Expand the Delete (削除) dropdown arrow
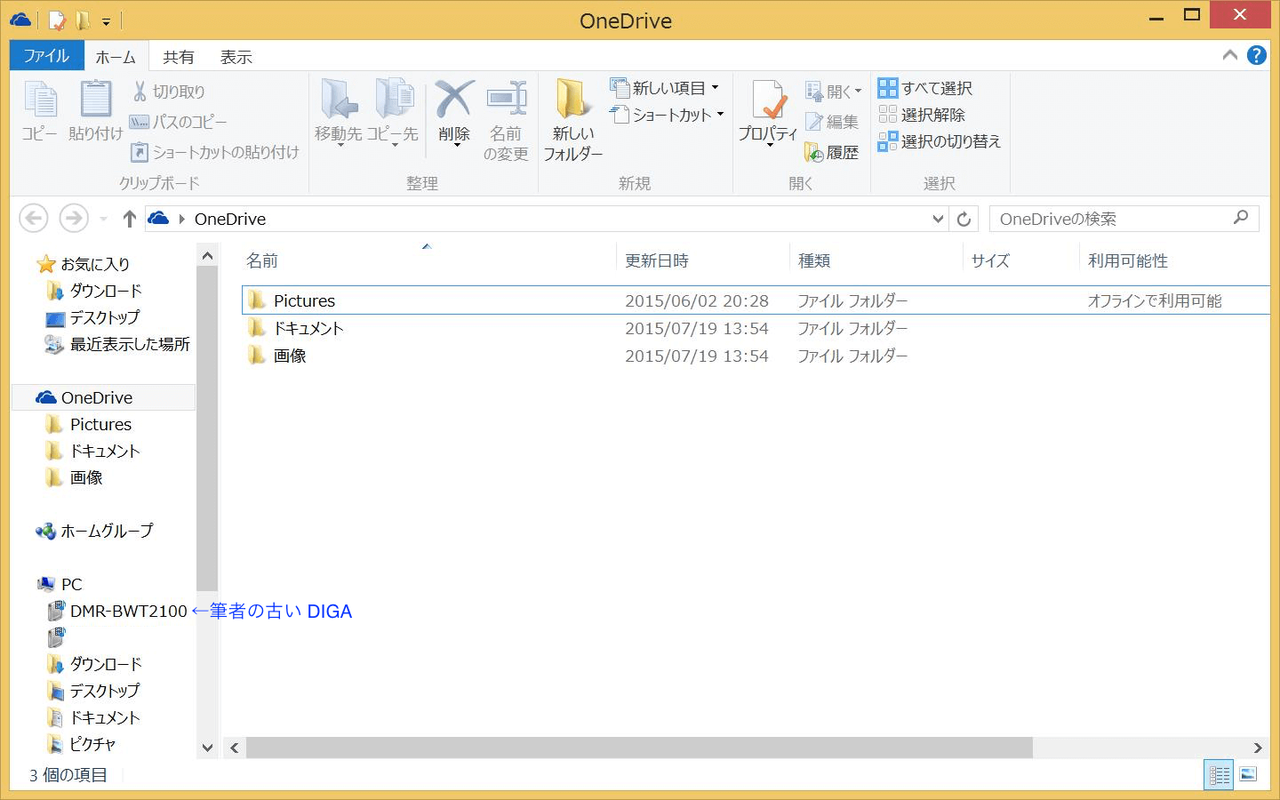Image resolution: width=1280 pixels, height=800 pixels. (x=455, y=145)
